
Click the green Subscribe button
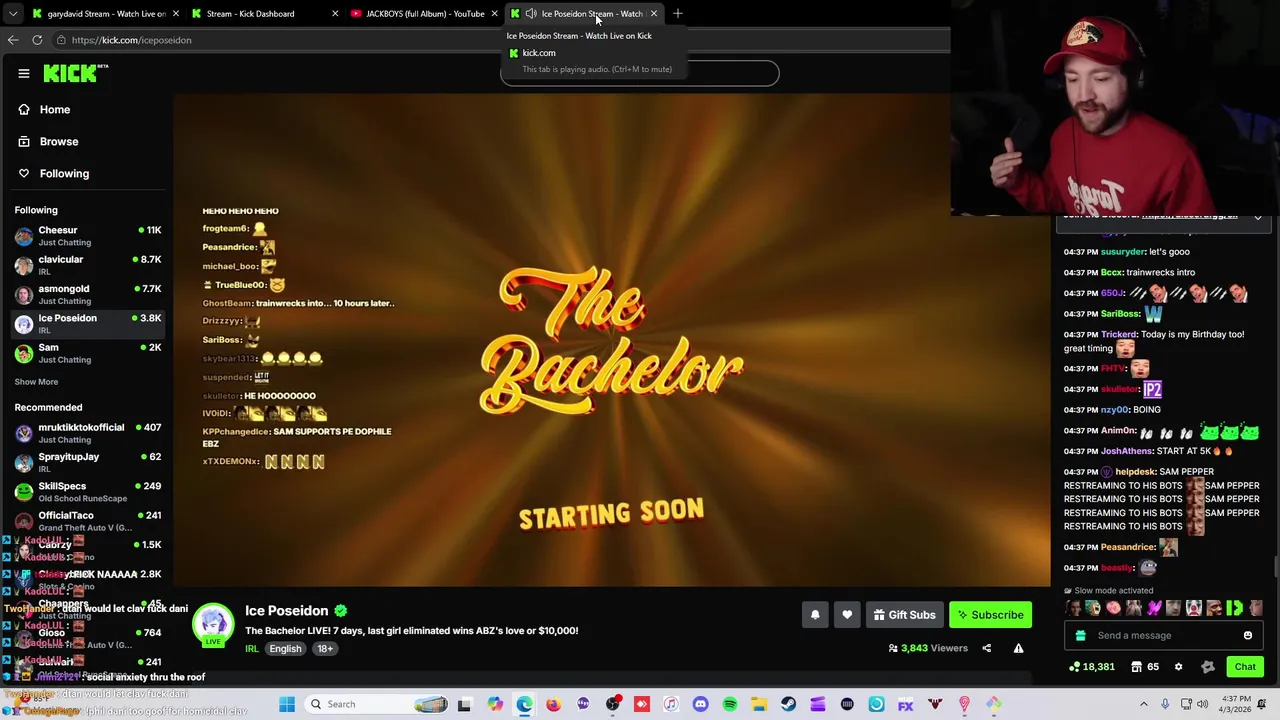coord(990,615)
